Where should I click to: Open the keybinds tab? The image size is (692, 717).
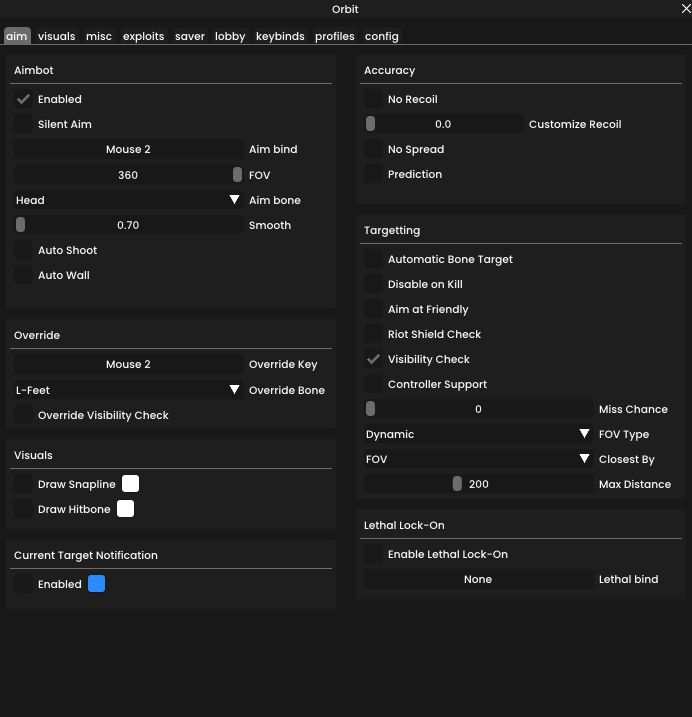280,36
